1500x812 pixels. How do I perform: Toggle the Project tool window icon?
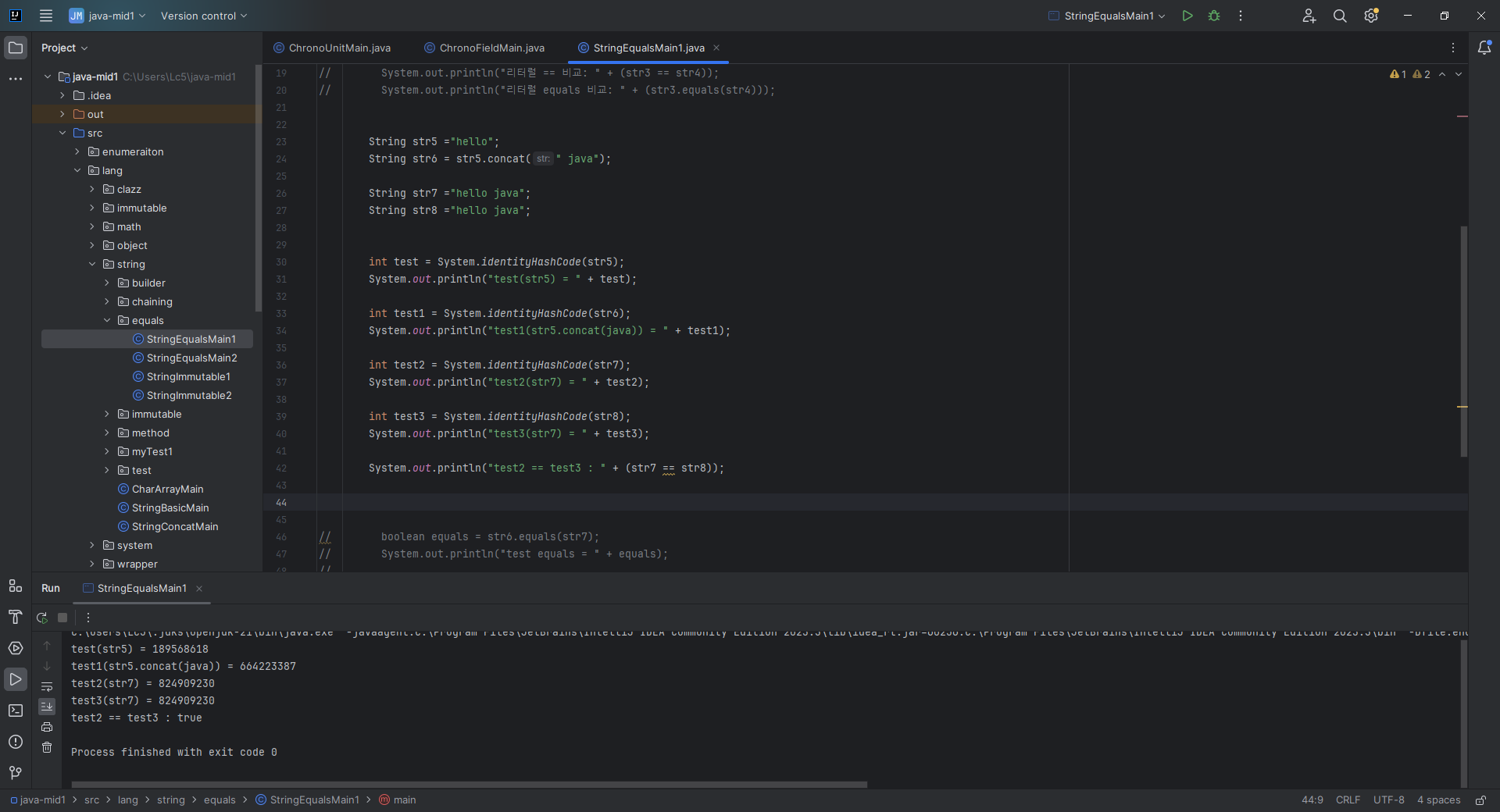(16, 48)
